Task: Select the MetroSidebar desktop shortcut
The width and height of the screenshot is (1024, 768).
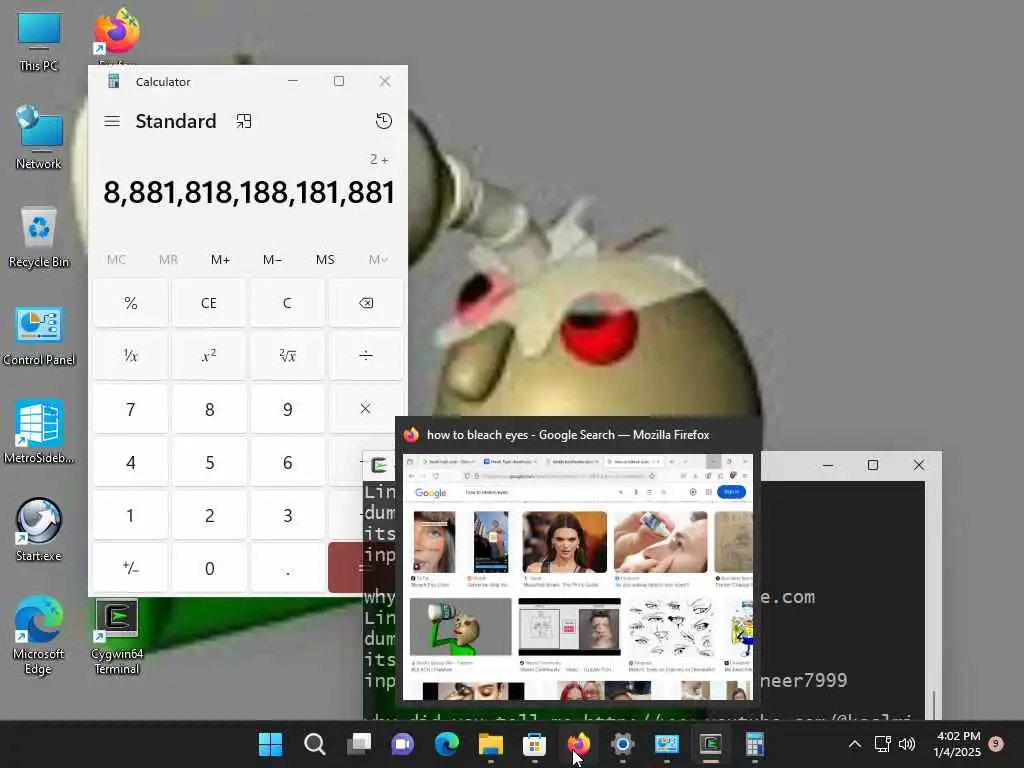Action: click(x=39, y=432)
